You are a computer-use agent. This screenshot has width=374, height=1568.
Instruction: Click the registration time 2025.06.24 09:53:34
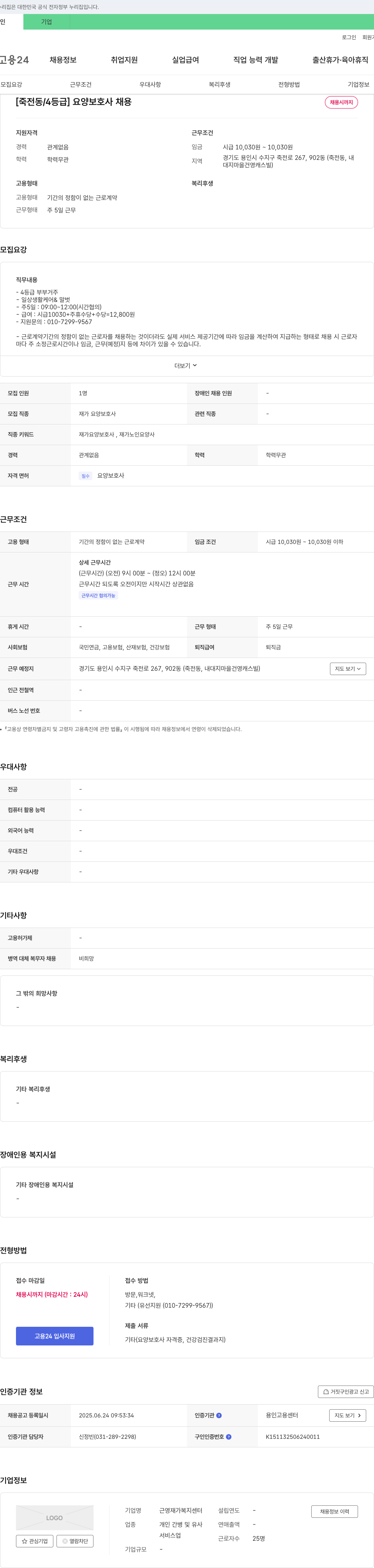(x=106, y=1415)
